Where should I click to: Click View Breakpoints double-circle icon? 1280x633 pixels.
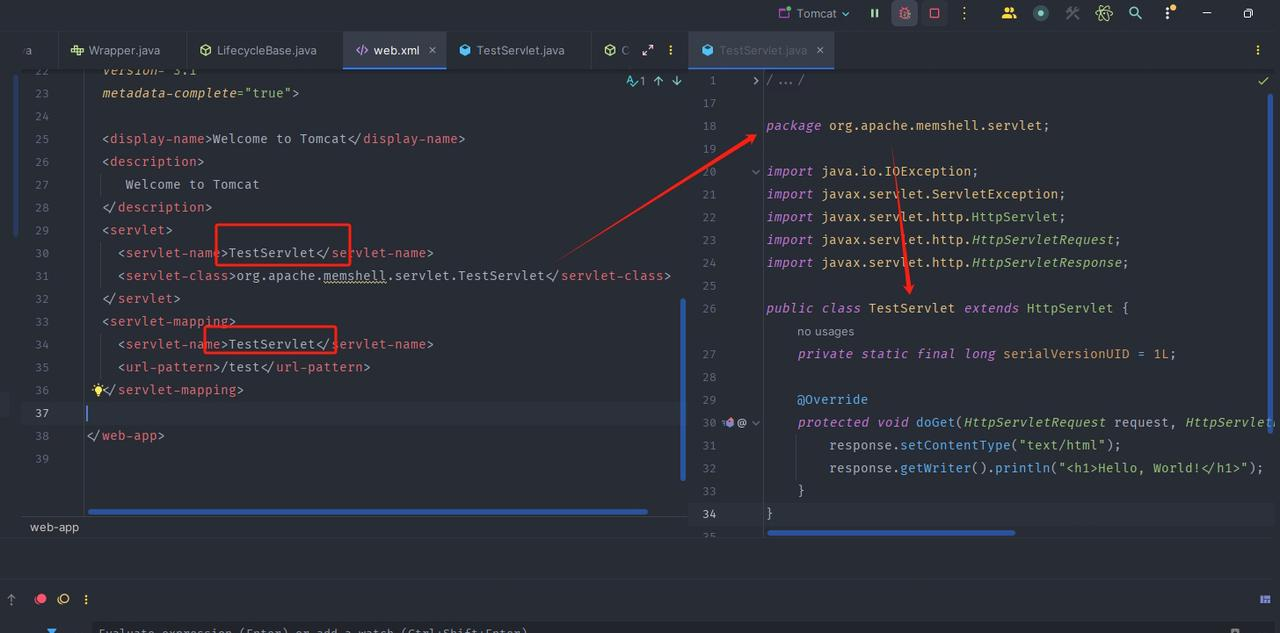[63, 599]
